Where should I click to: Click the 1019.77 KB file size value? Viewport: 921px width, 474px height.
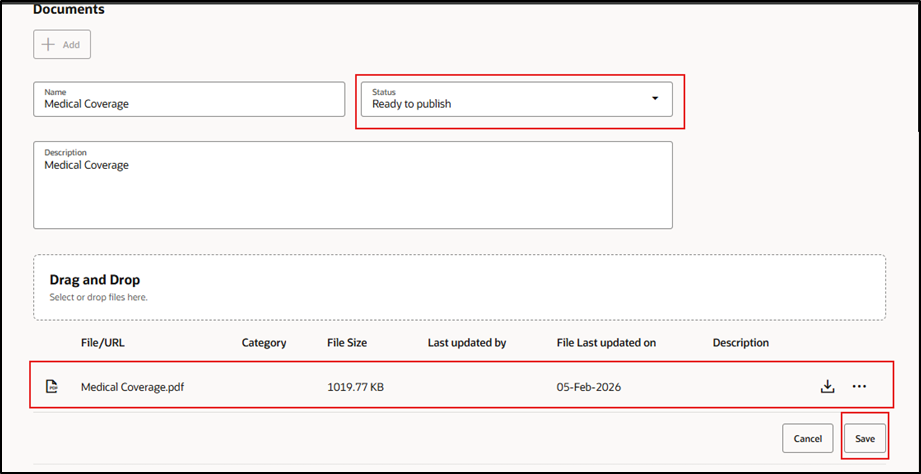(355, 387)
